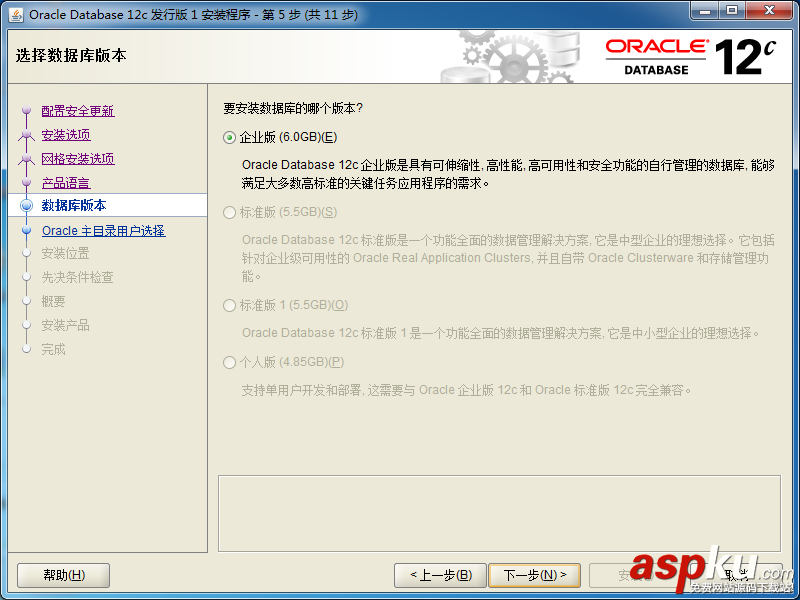
Task: Click the step bullet beside 安装产品
Action: pos(27,325)
